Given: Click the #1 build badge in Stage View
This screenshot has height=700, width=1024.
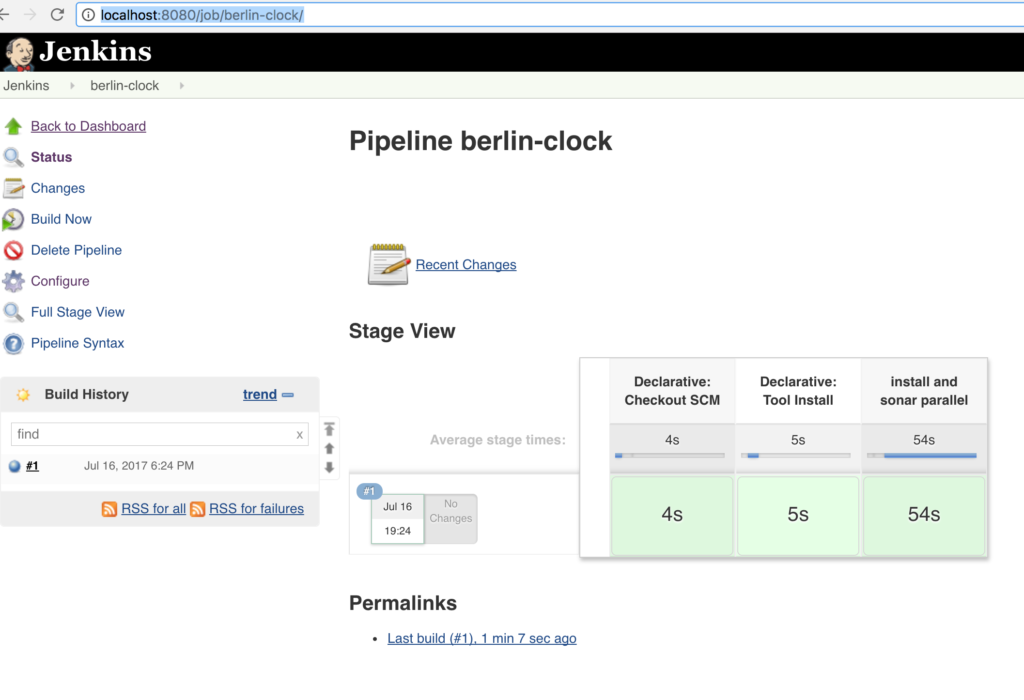Looking at the screenshot, I should 370,491.
